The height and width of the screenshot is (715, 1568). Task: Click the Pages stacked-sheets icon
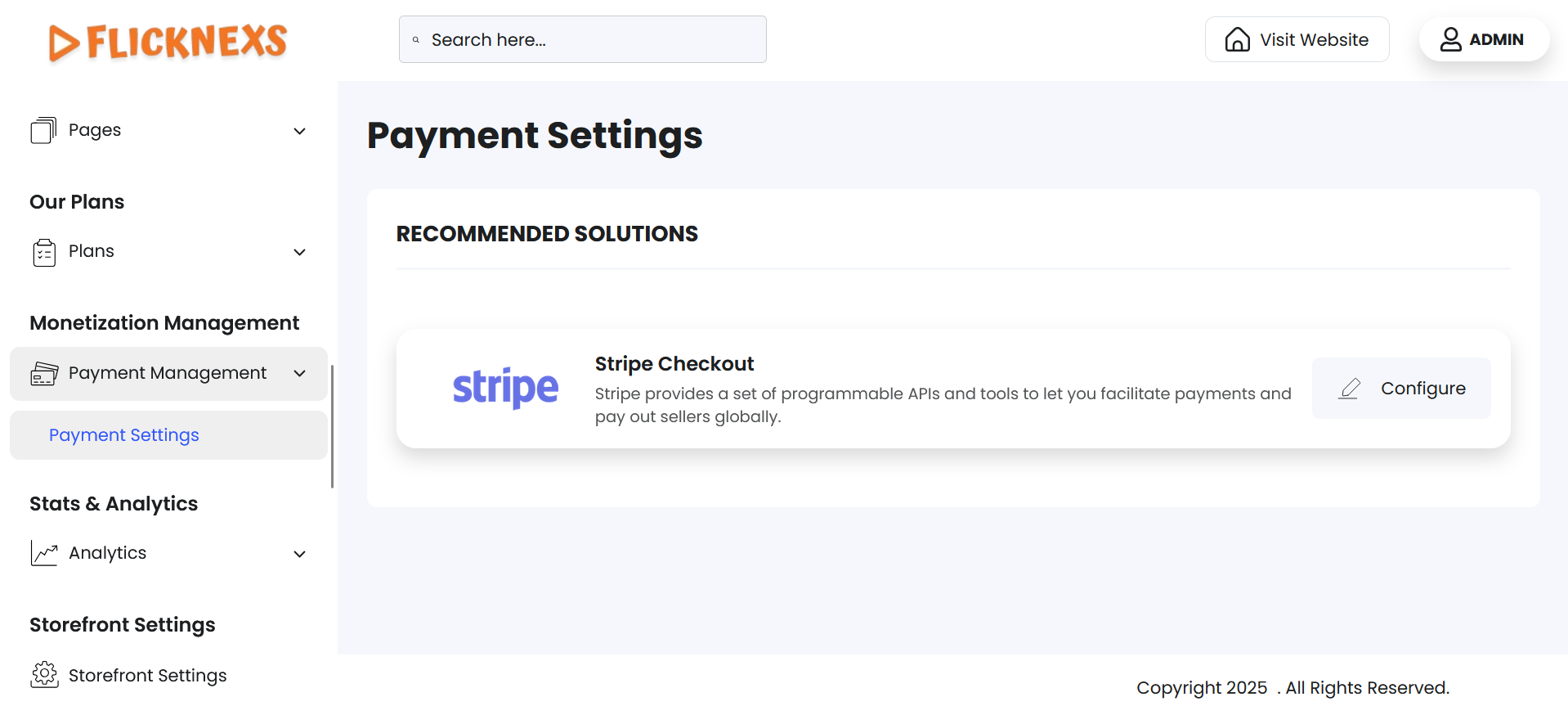pyautogui.click(x=43, y=130)
